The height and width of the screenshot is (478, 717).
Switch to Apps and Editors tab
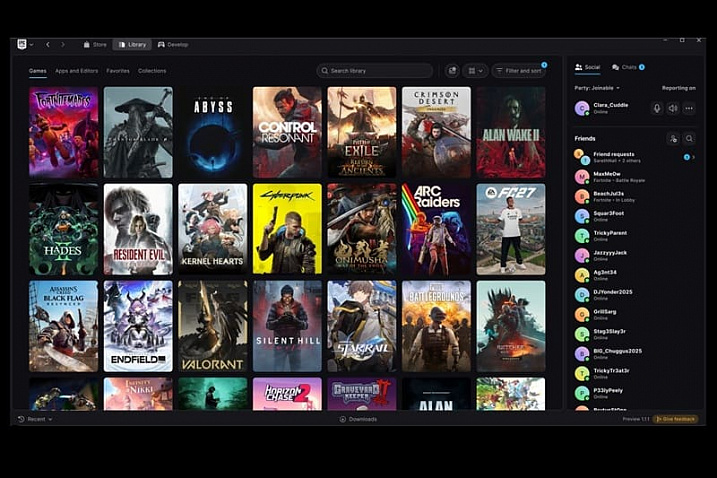click(76, 71)
